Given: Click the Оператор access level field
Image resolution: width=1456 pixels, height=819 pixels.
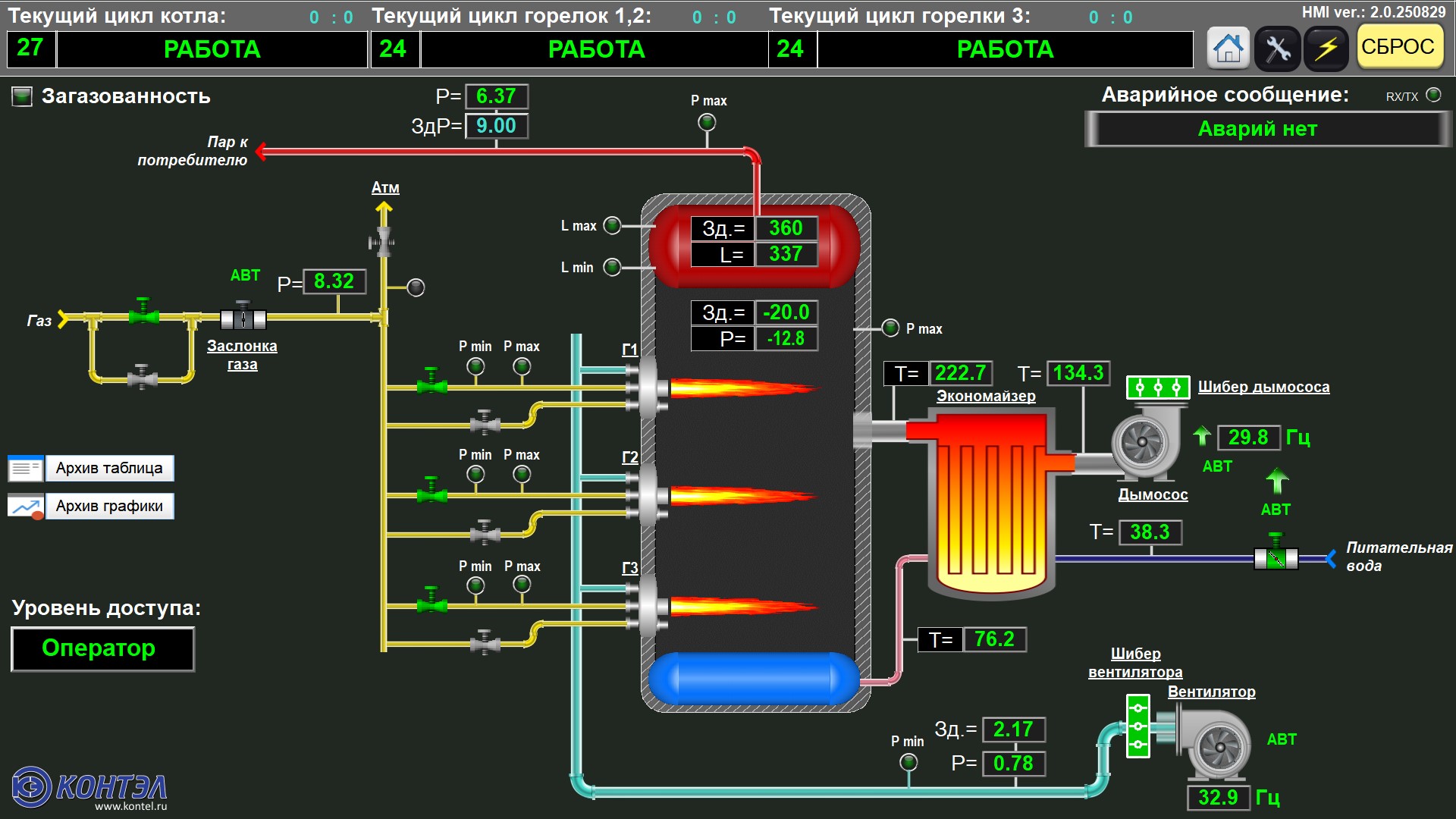Looking at the screenshot, I should (x=103, y=649).
